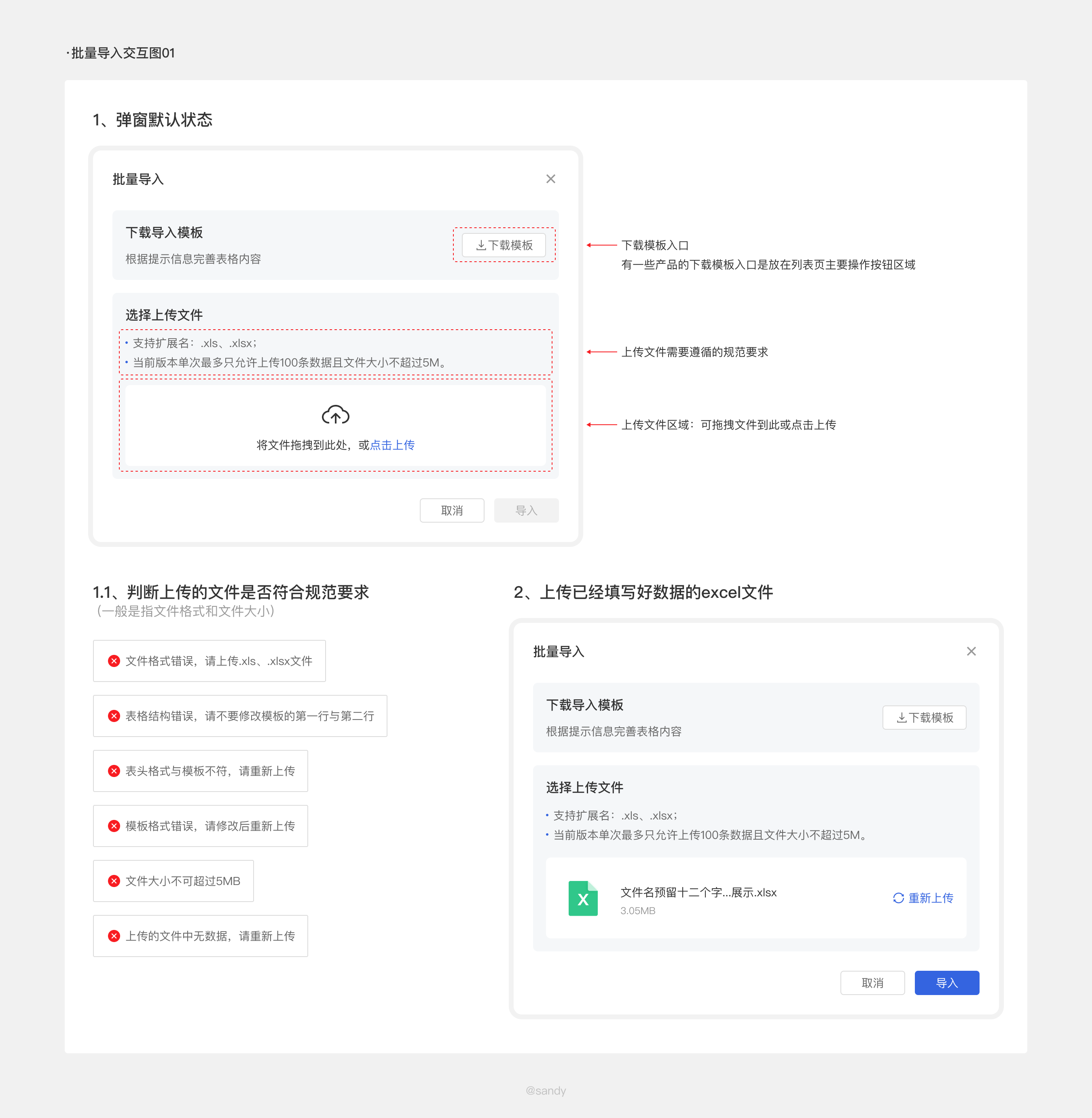Click red error icon for 上传的文件中无数据

pyautogui.click(x=114, y=936)
